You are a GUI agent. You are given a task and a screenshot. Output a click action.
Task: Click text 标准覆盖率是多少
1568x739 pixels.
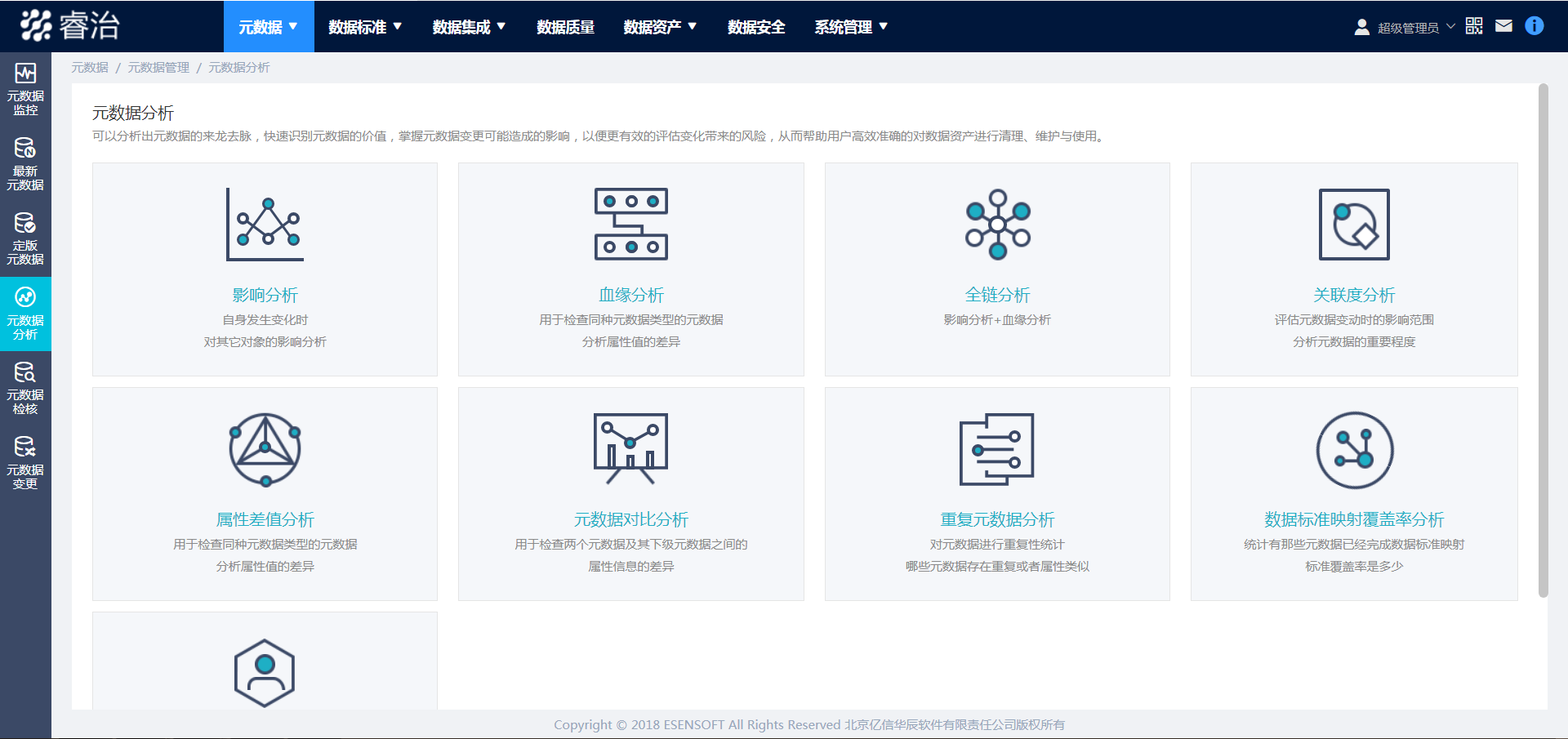click(1354, 567)
